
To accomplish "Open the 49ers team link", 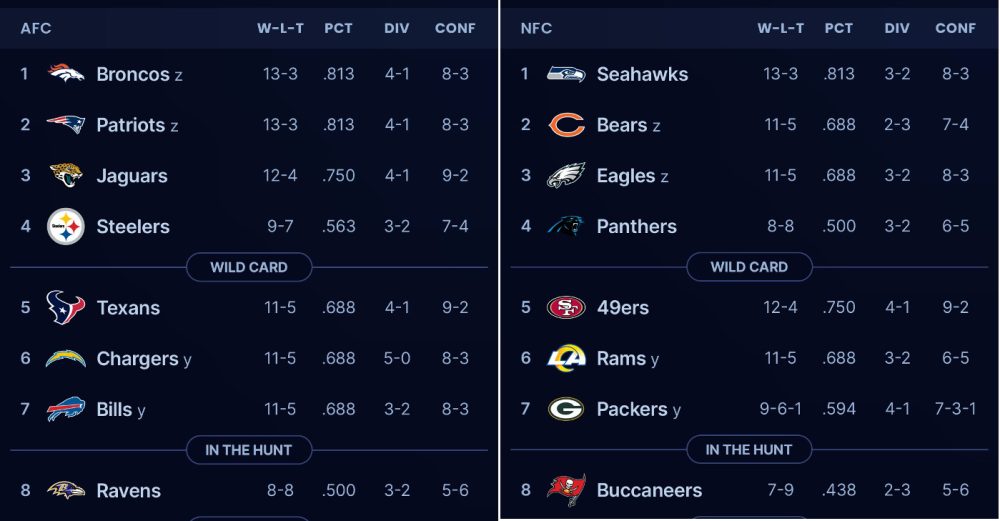I will click(x=622, y=308).
